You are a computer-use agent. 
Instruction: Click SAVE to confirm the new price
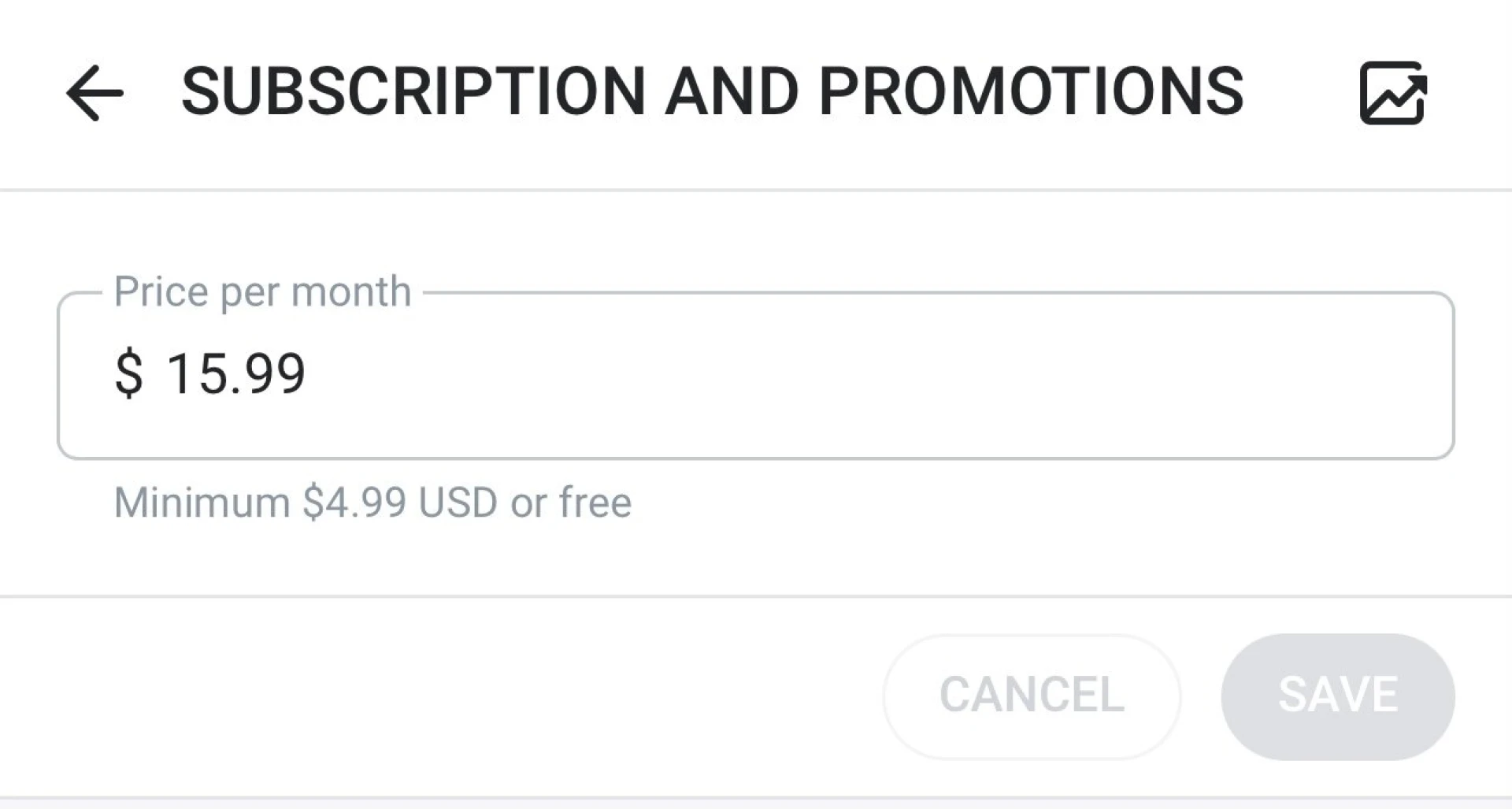click(1338, 696)
